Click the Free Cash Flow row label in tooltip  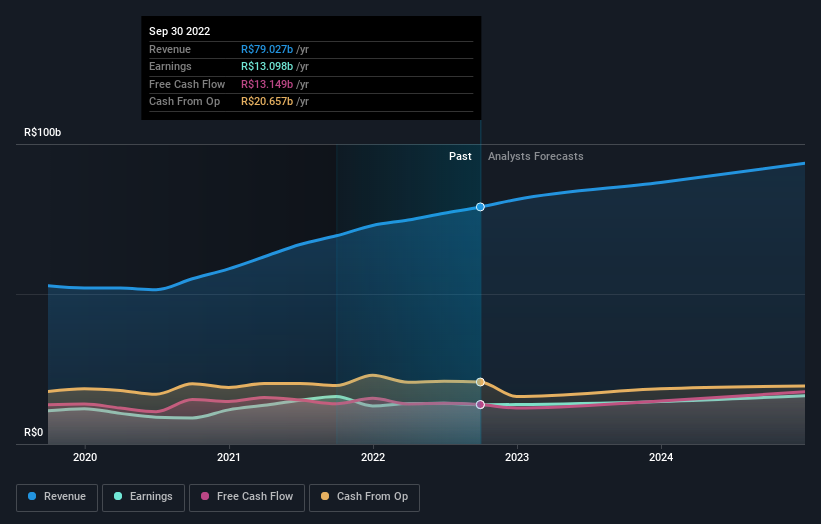[x=187, y=84]
